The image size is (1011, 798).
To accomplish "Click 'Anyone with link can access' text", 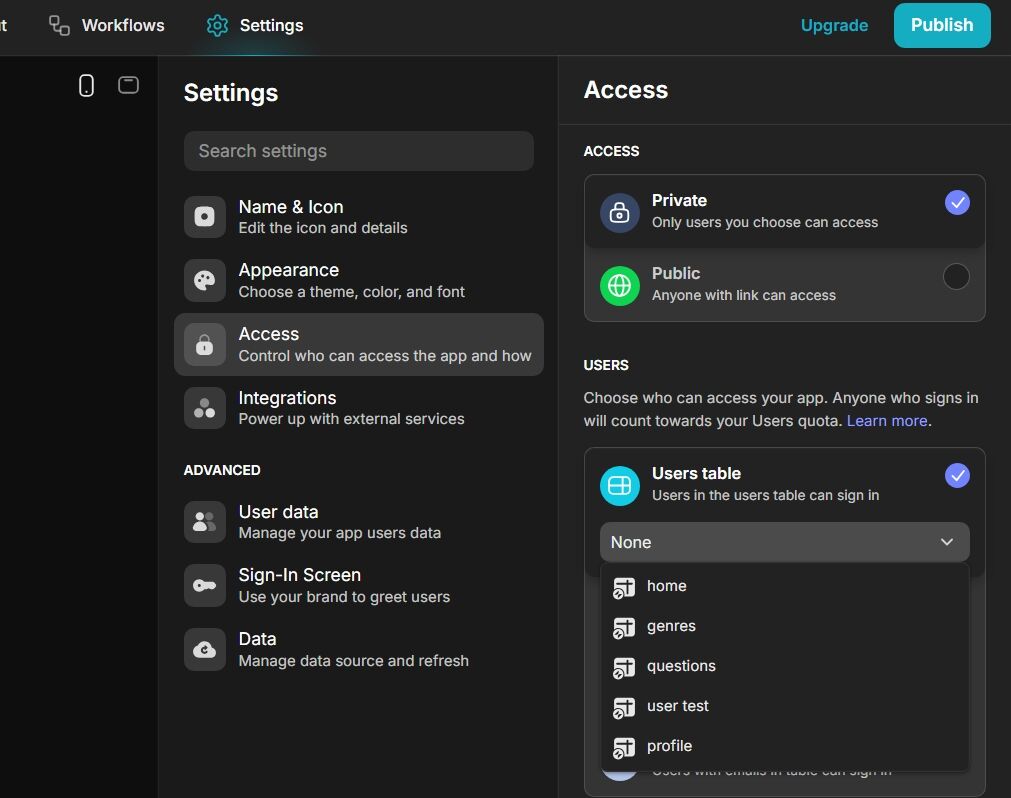I will point(743,295).
